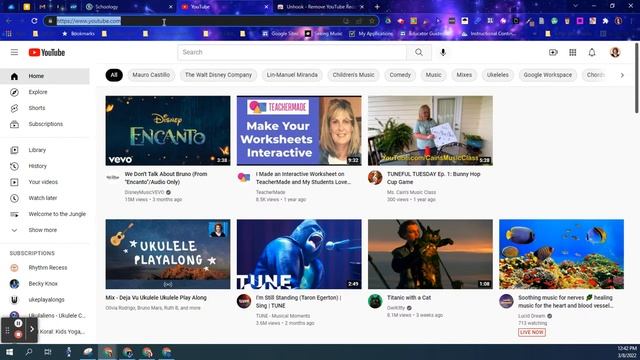
Task: Open notifications bell
Action: tap(592, 52)
